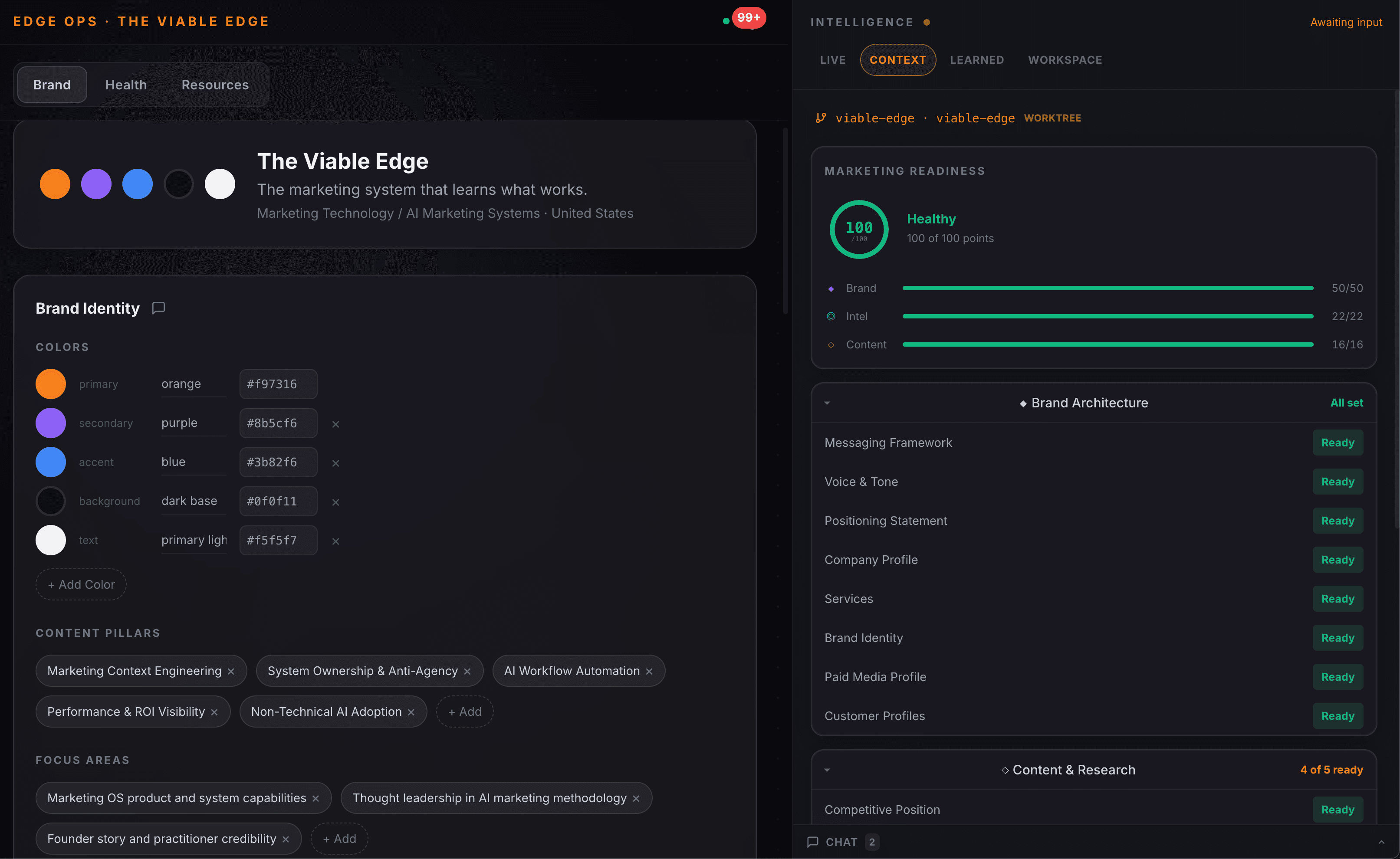Collapse the Brand Architecture section

coord(827,403)
